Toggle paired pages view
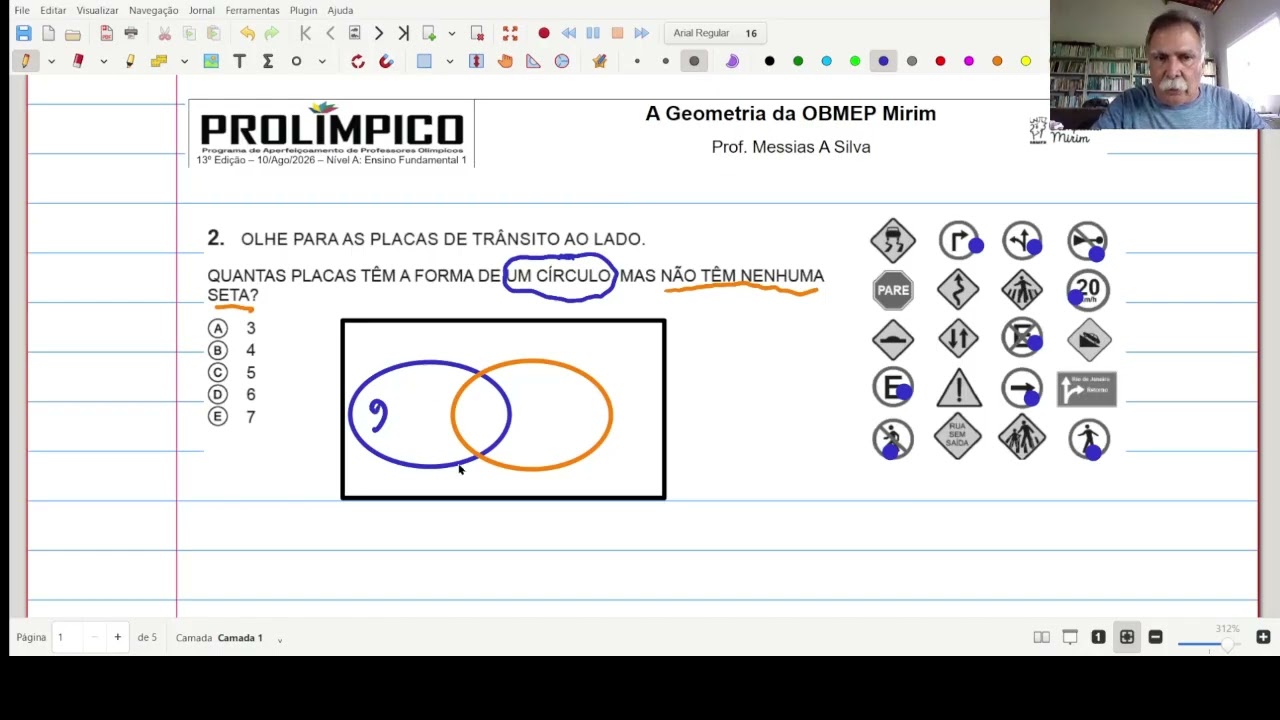 point(1041,638)
